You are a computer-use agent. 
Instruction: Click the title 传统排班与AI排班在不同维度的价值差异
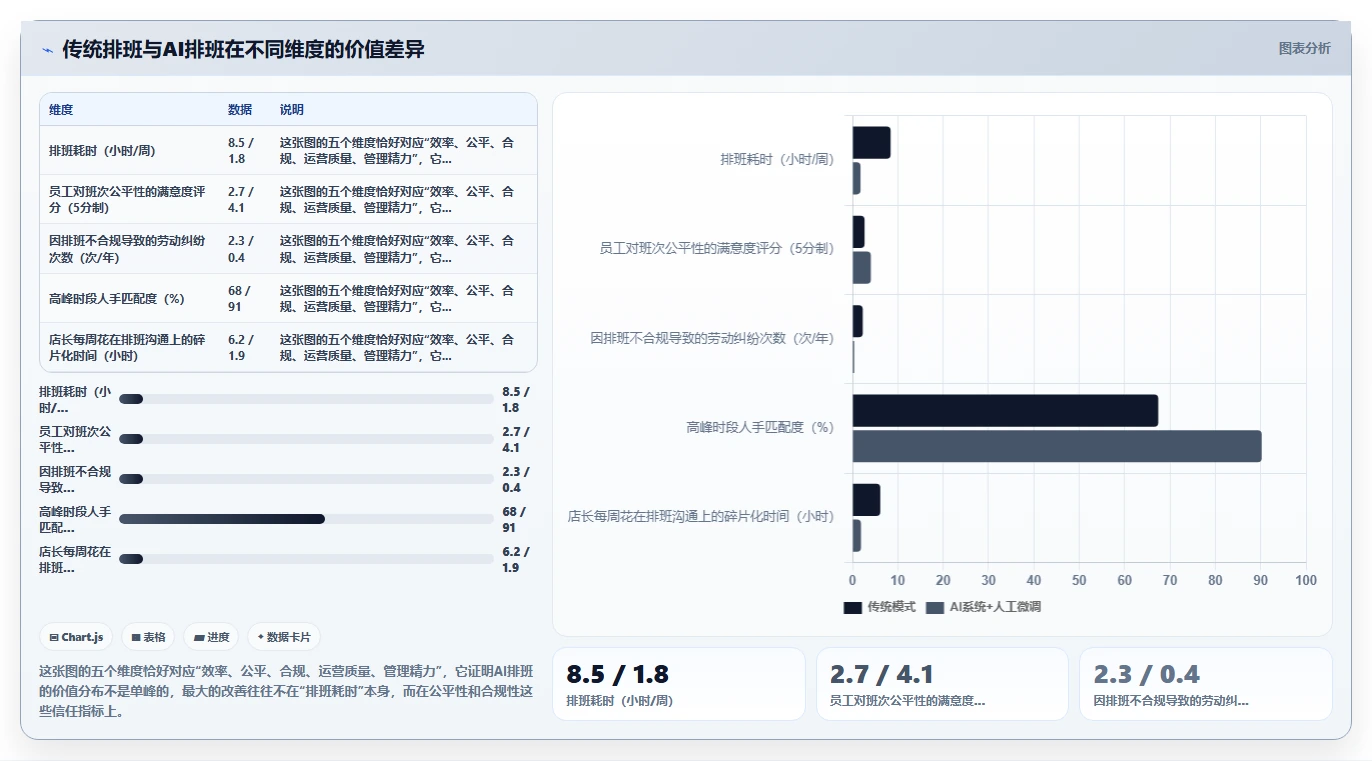point(243,49)
